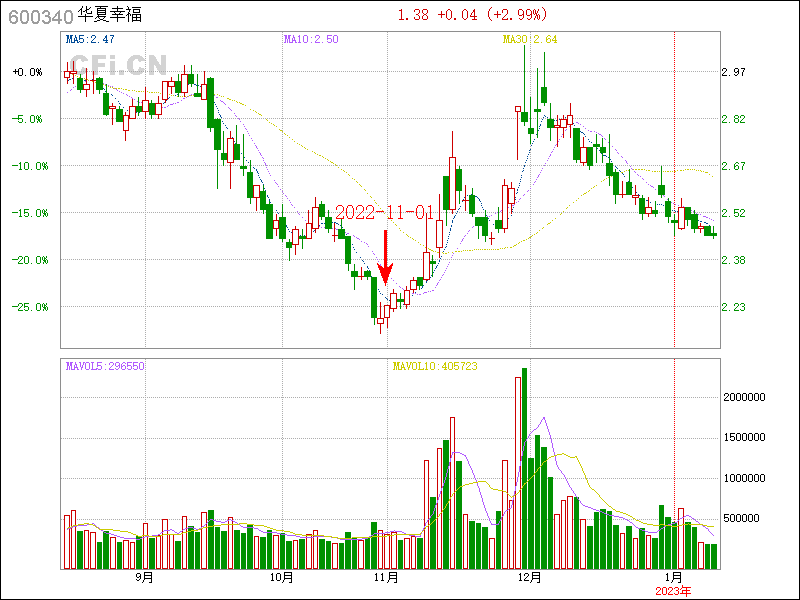Select the MAVOL10:405723 volume label
Viewport: 800px width, 600px height.
point(435,366)
